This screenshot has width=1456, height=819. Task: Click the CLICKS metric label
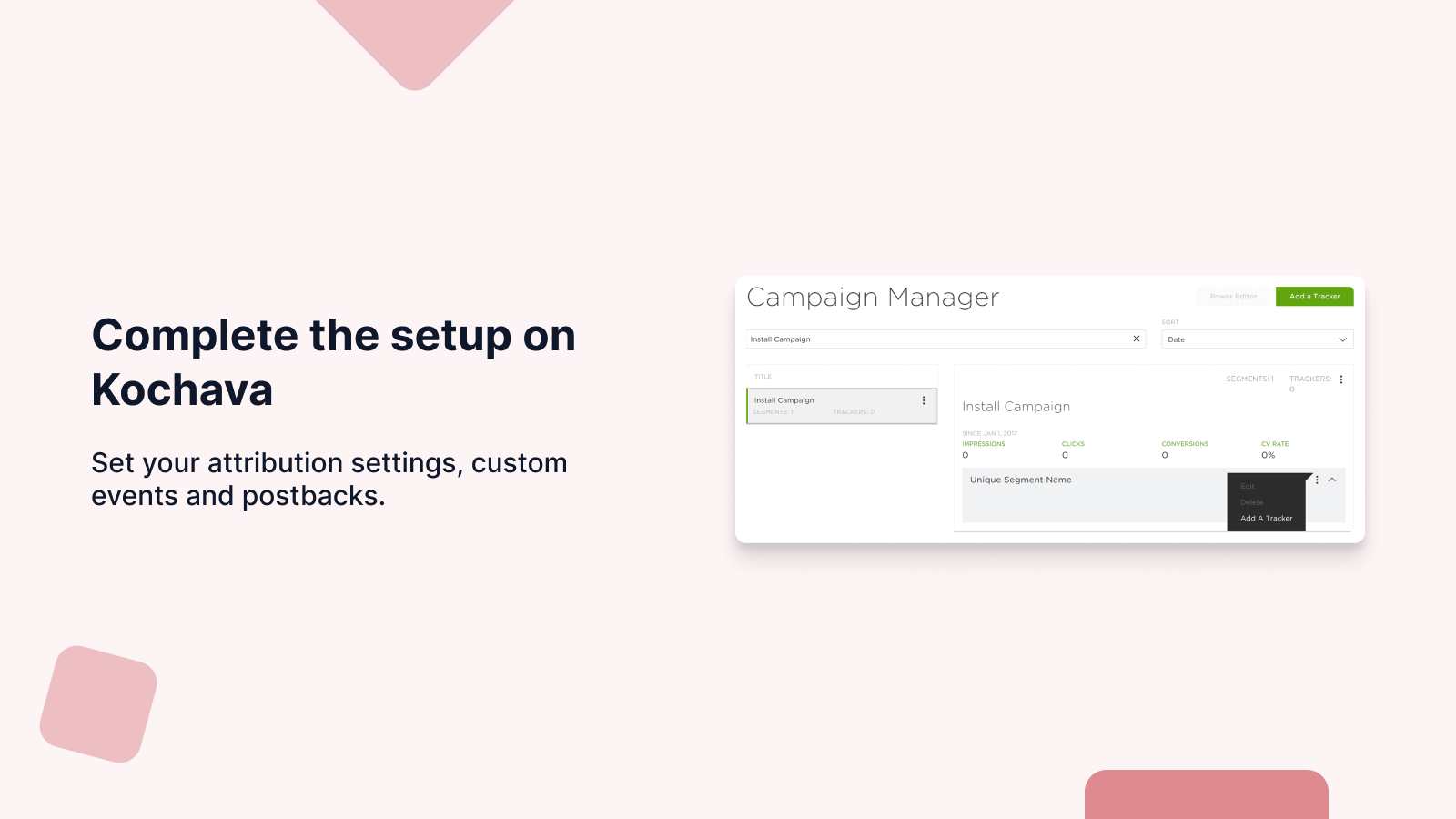[x=1073, y=444]
